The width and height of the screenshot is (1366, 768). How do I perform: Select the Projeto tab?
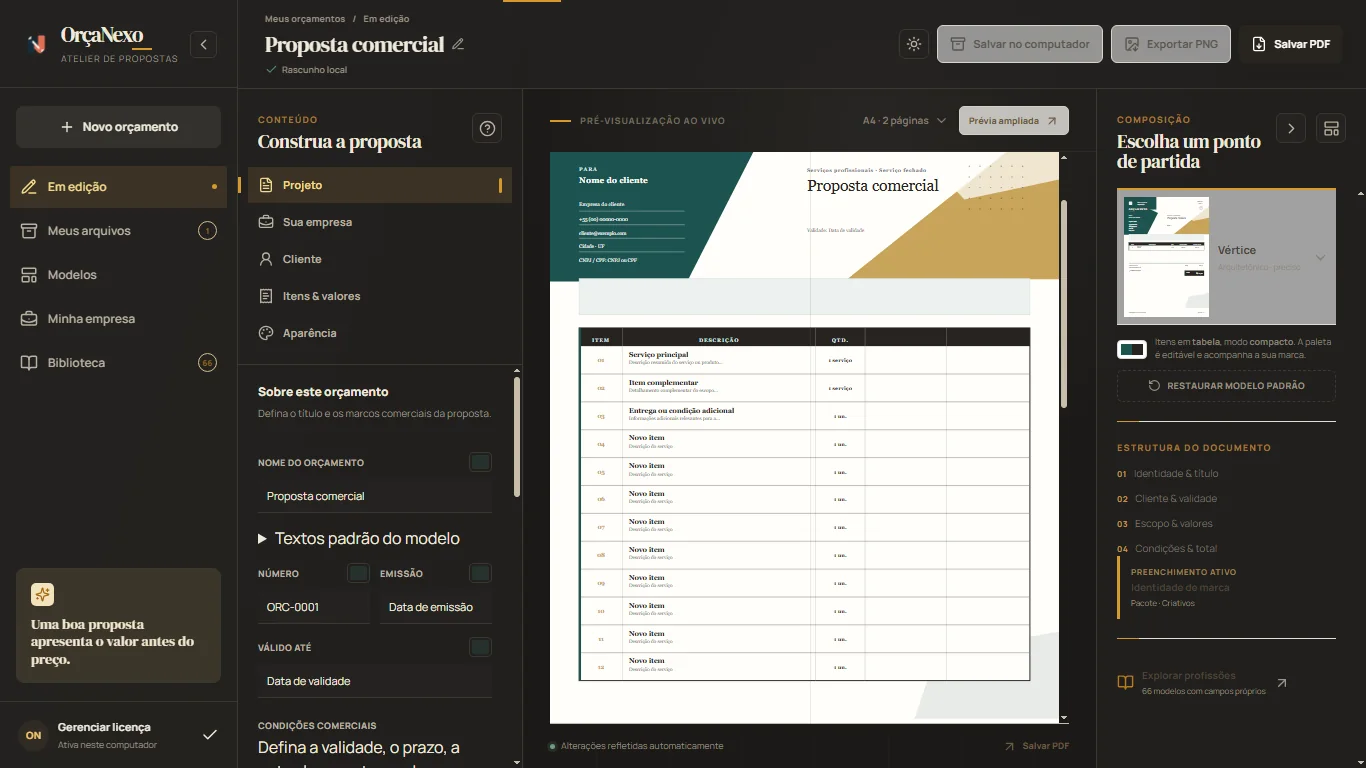(380, 185)
